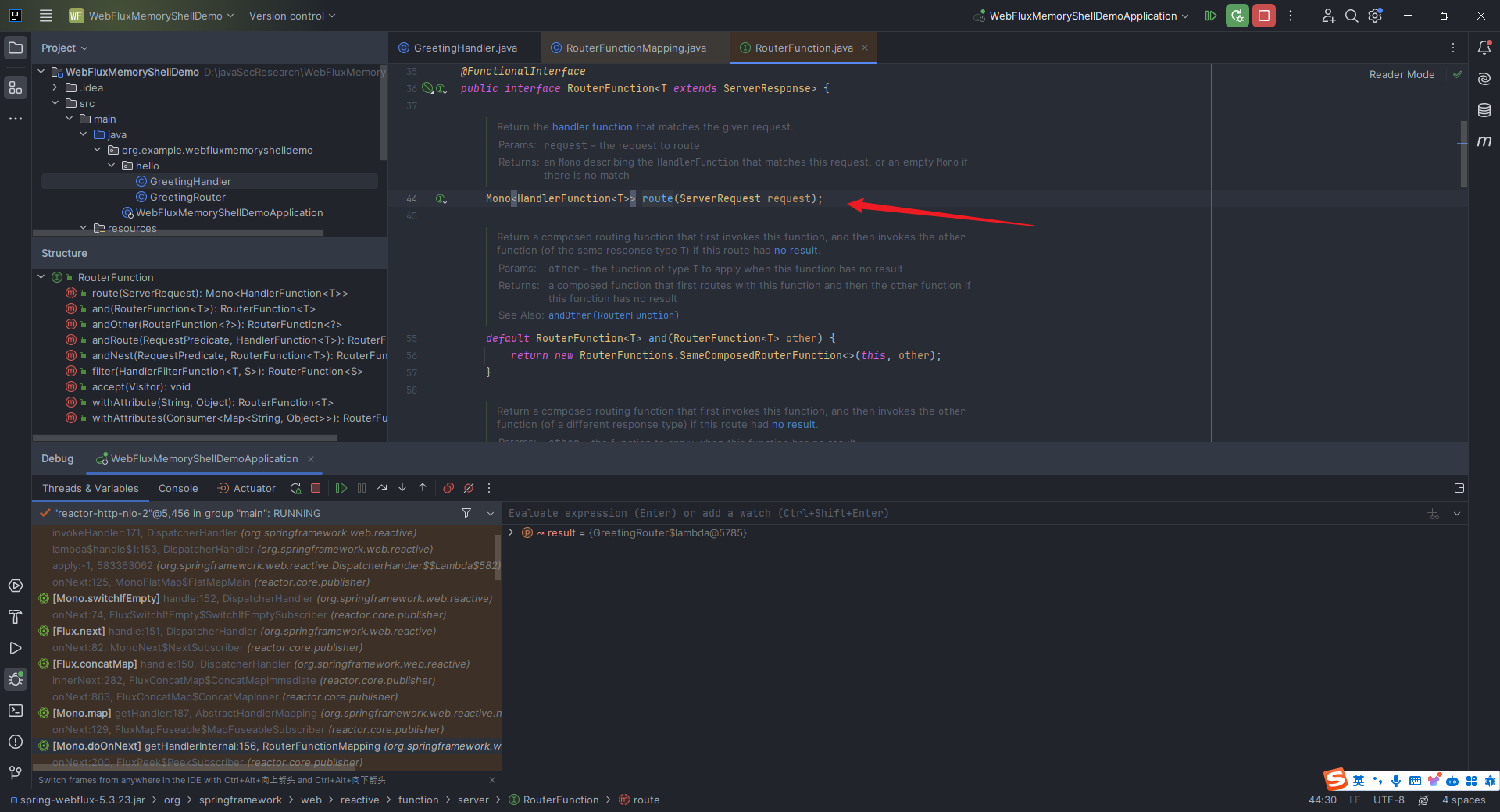Collapse the src folder
The height and width of the screenshot is (812, 1500).
[55, 103]
